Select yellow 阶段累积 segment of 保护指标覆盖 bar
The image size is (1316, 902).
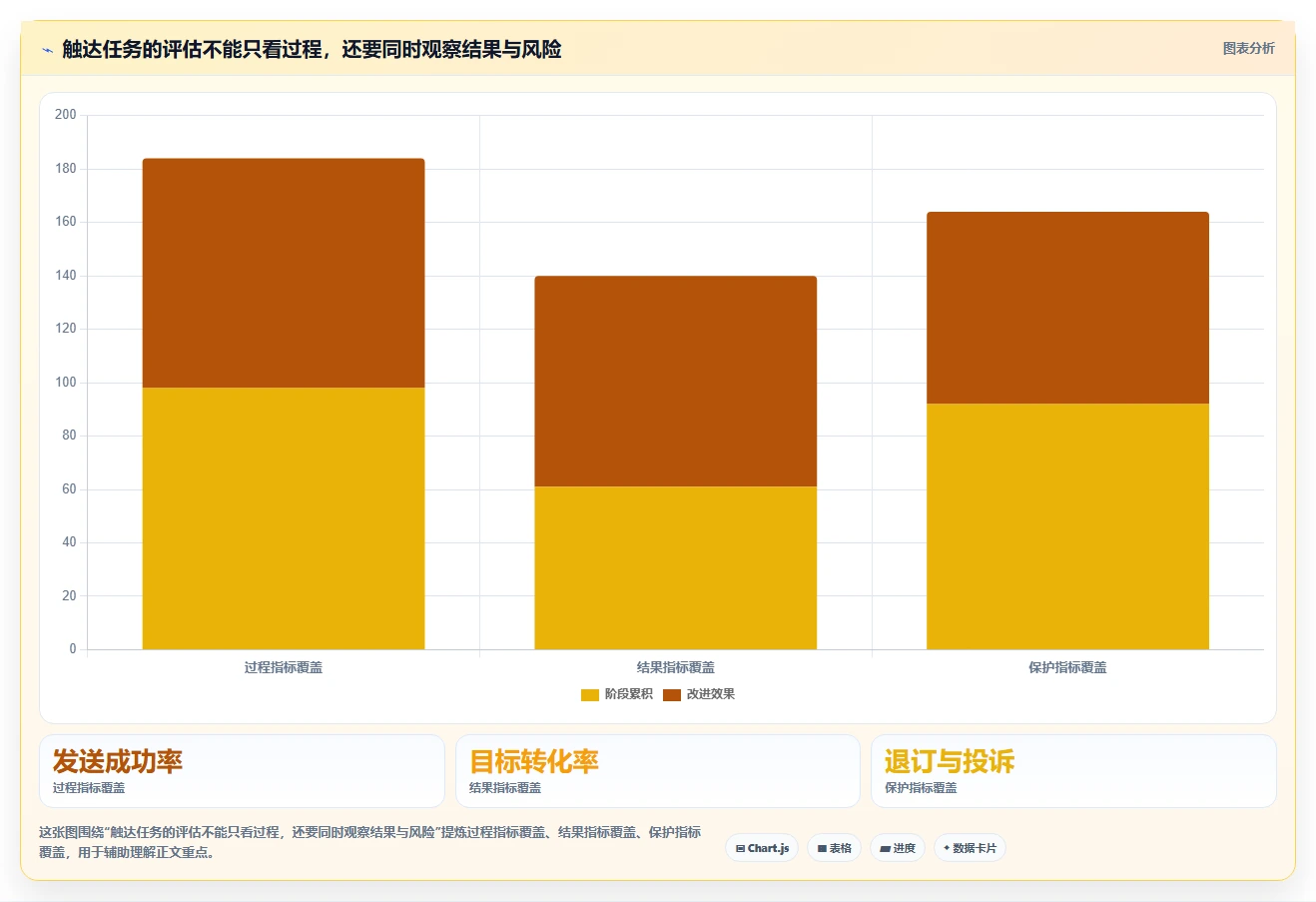[x=1067, y=526]
